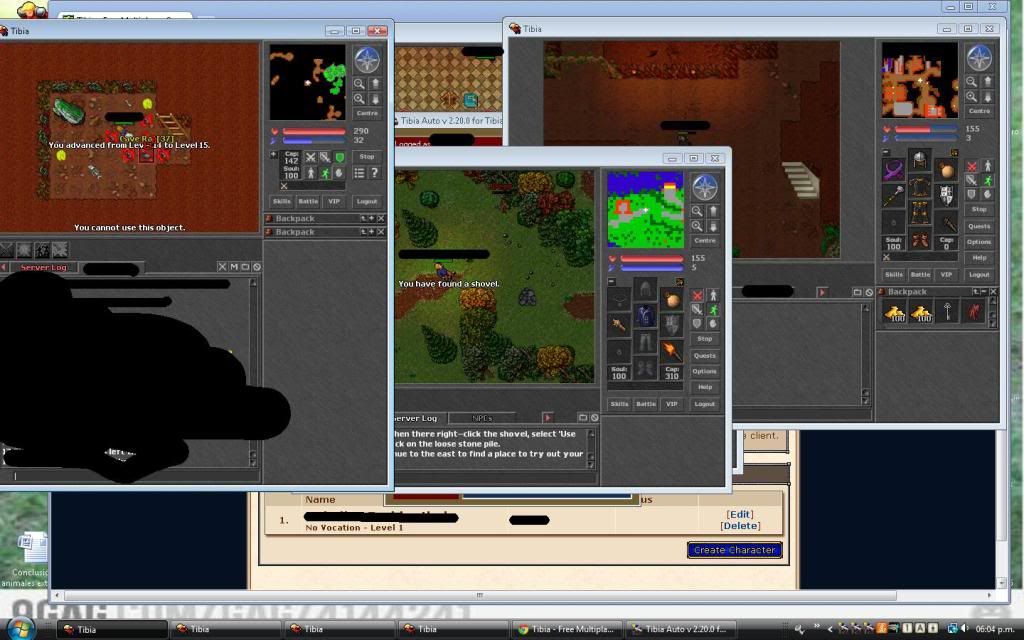This screenshot has width=1024, height=640.
Task: Click browser horizontal scrollbar at bottom
Action: 480,595
